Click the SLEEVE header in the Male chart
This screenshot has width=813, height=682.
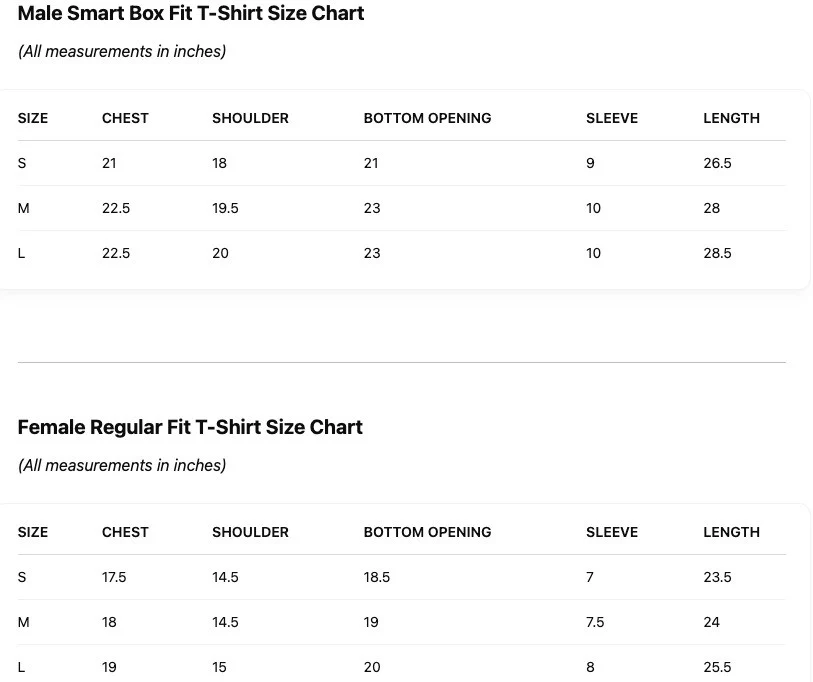click(611, 118)
